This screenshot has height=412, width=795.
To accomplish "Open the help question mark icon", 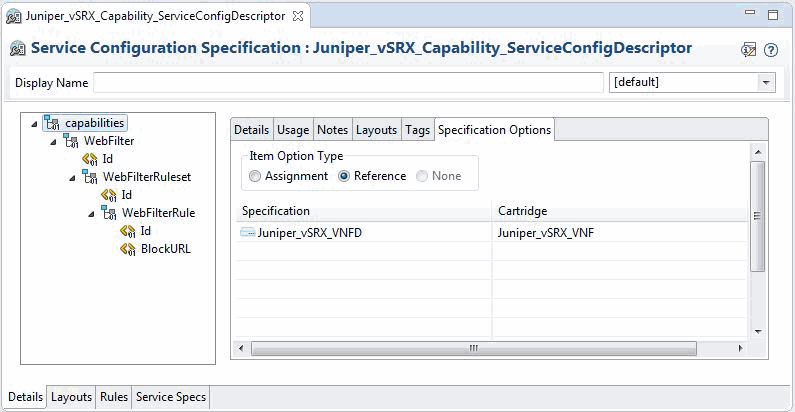I will coord(771,50).
